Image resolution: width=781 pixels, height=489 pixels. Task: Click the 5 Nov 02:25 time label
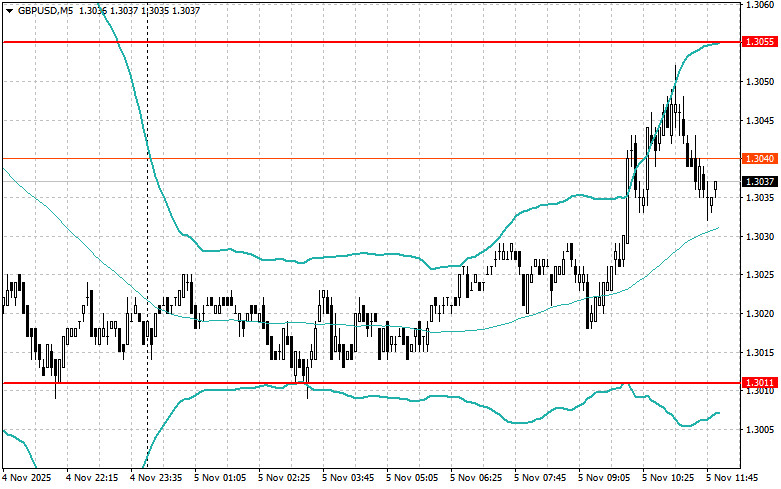tap(284, 478)
